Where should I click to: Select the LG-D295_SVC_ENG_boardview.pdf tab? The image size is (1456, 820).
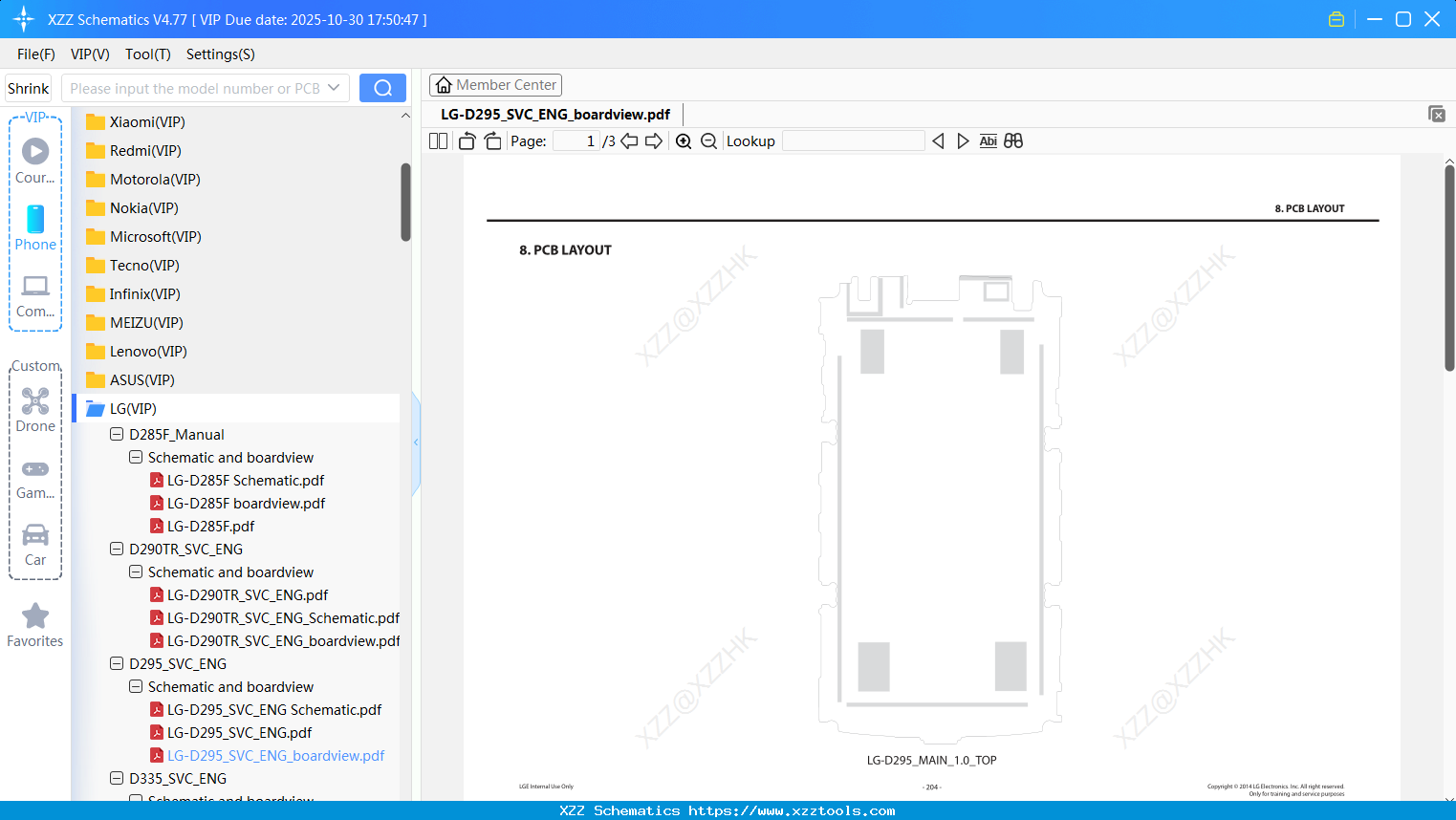[x=555, y=115]
